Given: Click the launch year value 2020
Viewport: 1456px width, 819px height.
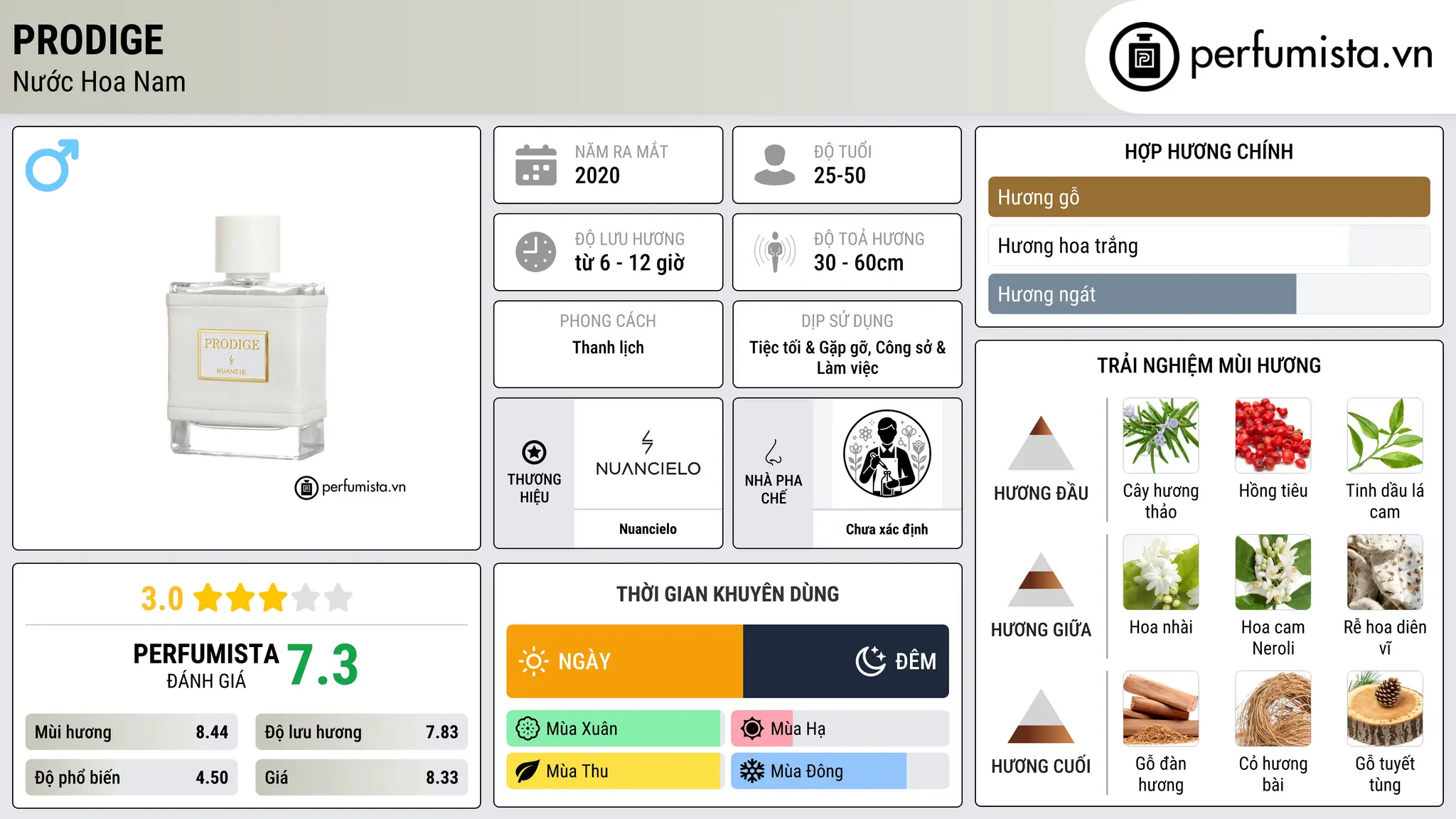Looking at the screenshot, I should tap(597, 176).
